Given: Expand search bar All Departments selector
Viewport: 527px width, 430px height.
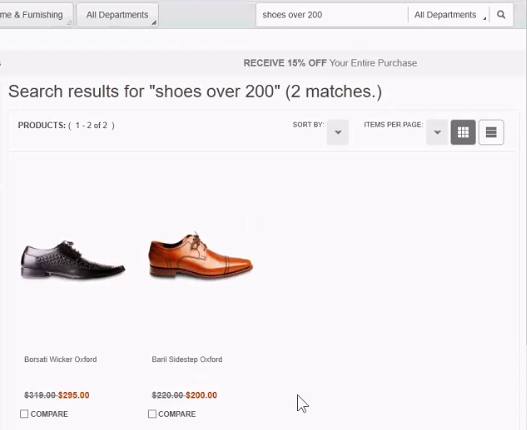Looking at the screenshot, I should pos(449,15).
